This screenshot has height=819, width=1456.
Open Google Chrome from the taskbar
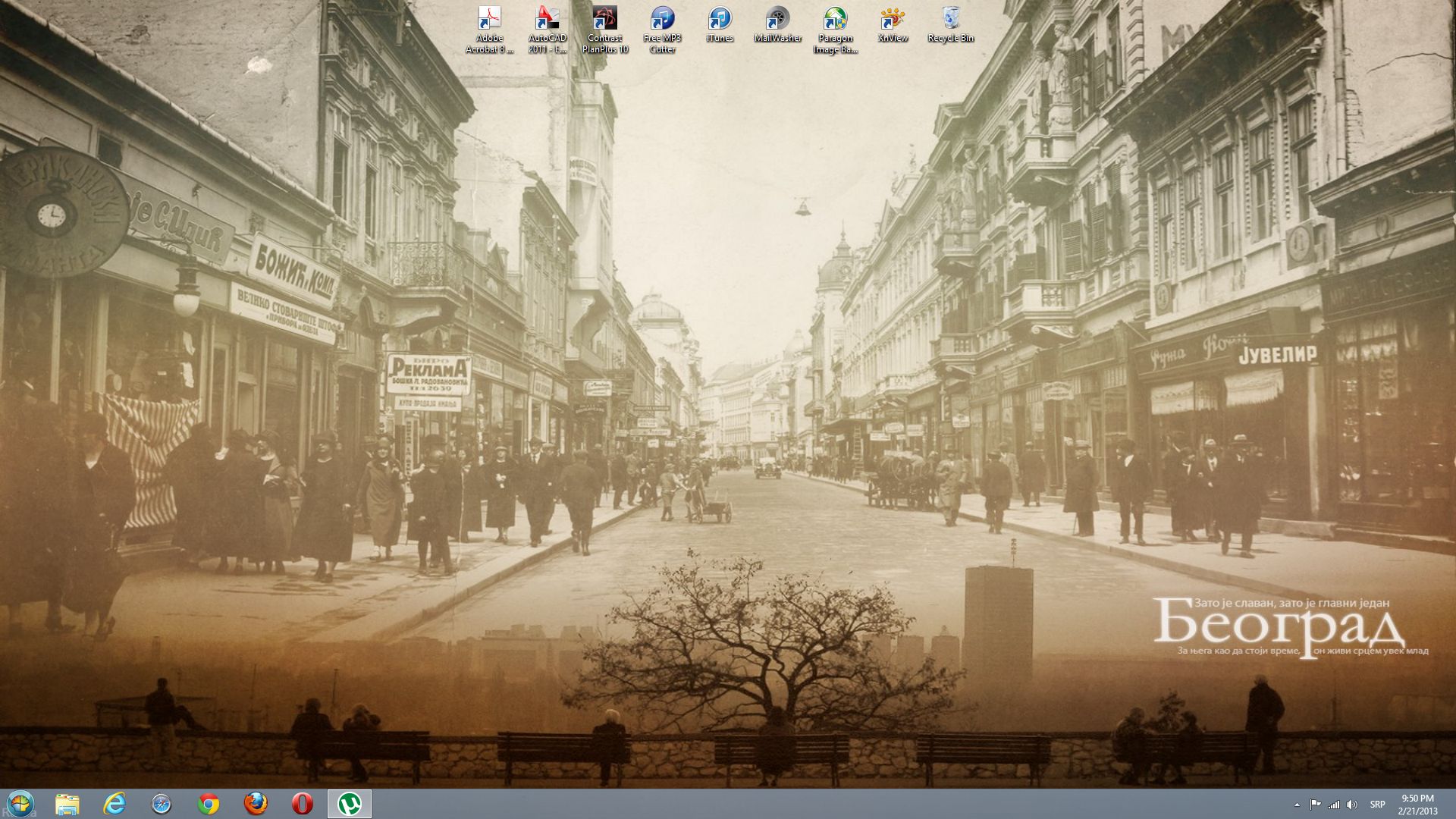209,804
